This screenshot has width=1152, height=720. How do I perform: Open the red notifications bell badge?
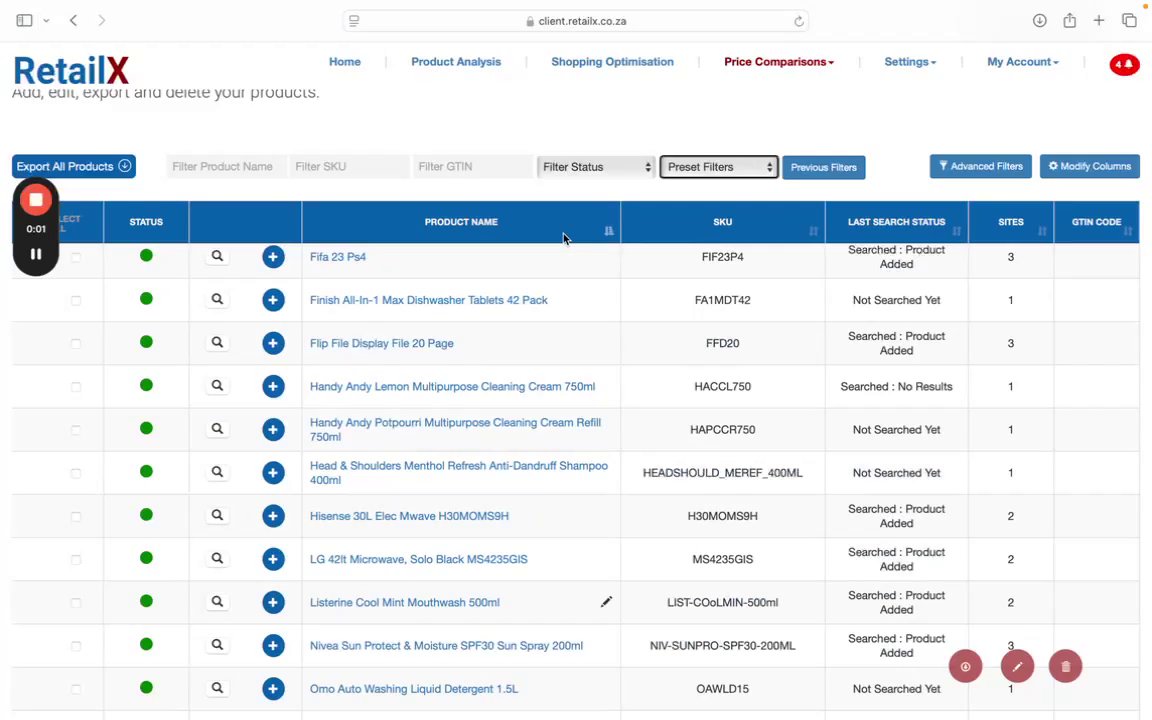coord(1124,65)
